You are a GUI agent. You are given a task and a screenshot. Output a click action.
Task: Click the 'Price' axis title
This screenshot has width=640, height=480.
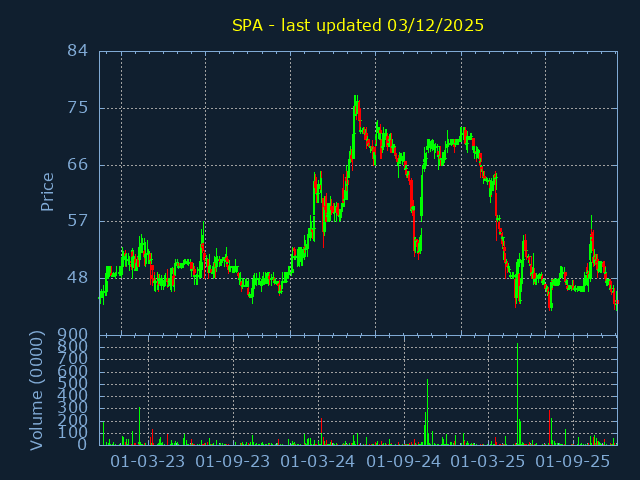tap(47, 192)
